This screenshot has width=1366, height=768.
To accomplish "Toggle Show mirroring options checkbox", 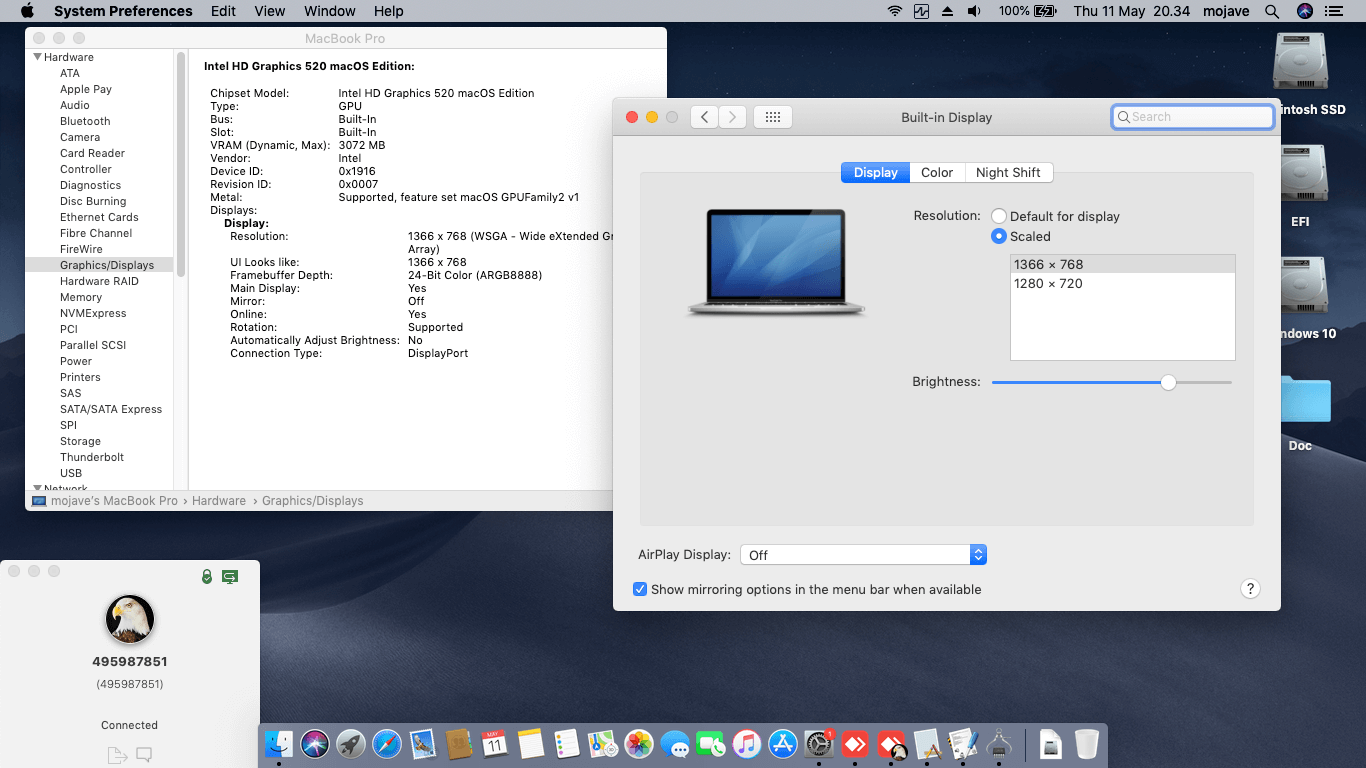I will (x=640, y=589).
